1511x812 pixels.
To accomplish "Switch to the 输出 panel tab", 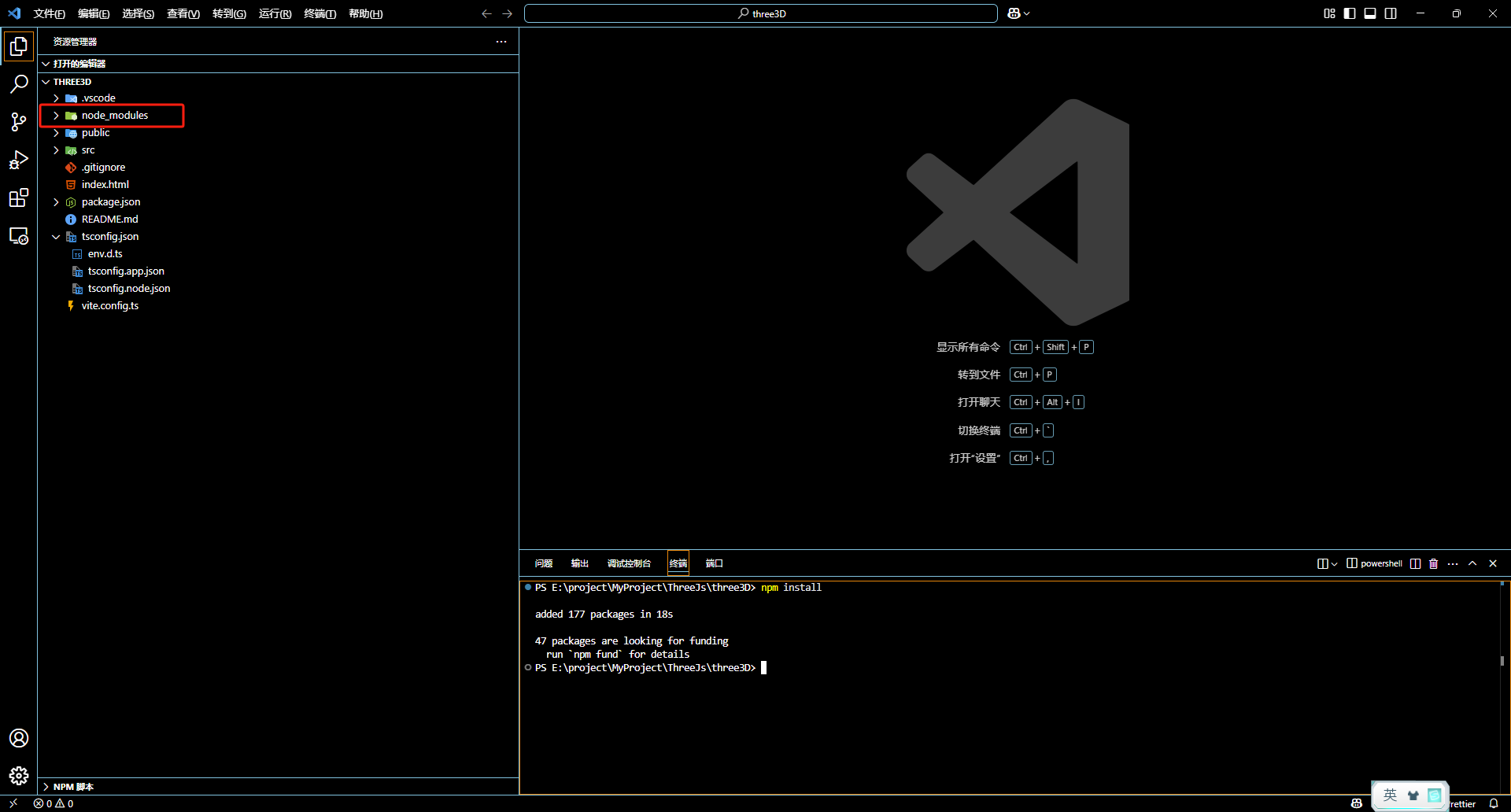I will coord(579,563).
